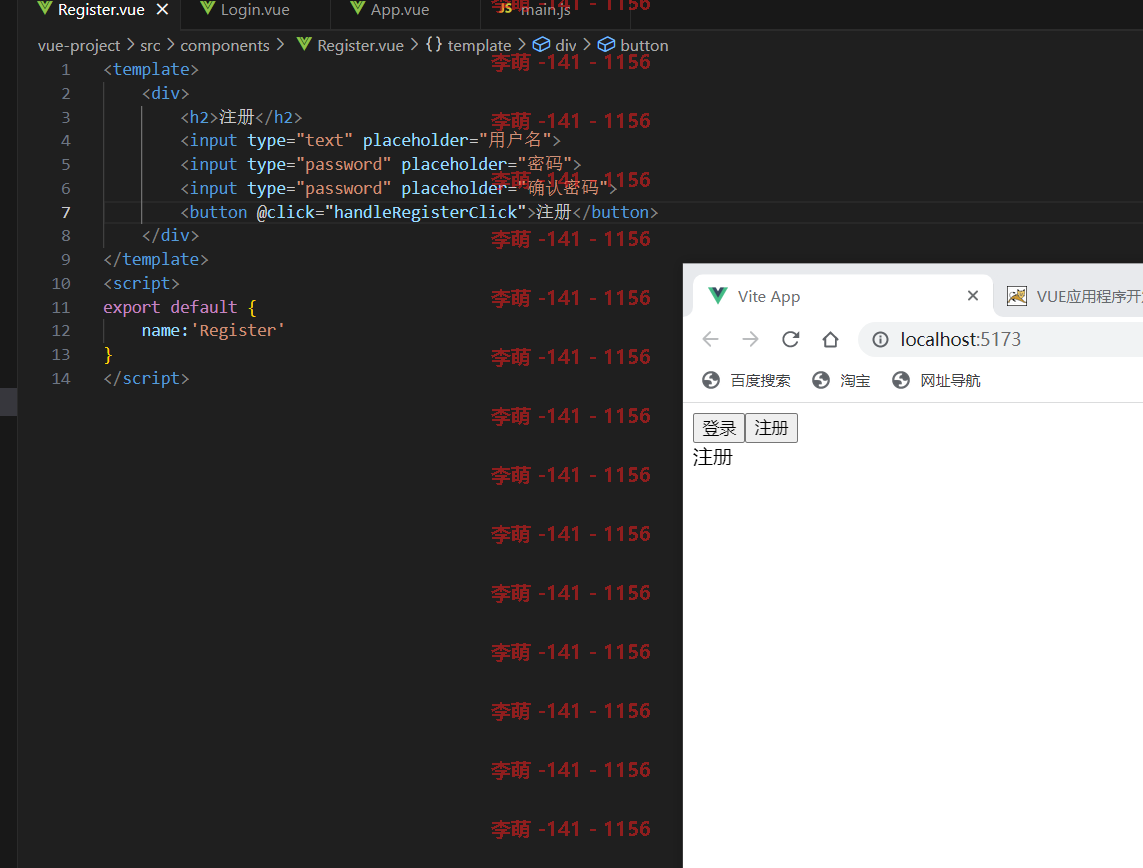Click template in the breadcrumb path
Viewport: 1143px width, 868px height.
coord(479,45)
